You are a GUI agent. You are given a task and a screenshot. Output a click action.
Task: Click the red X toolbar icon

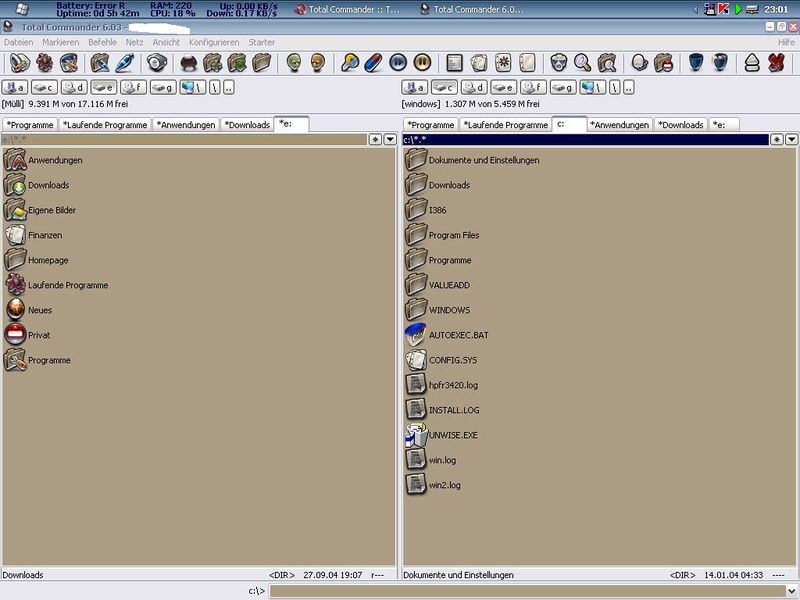pos(776,63)
